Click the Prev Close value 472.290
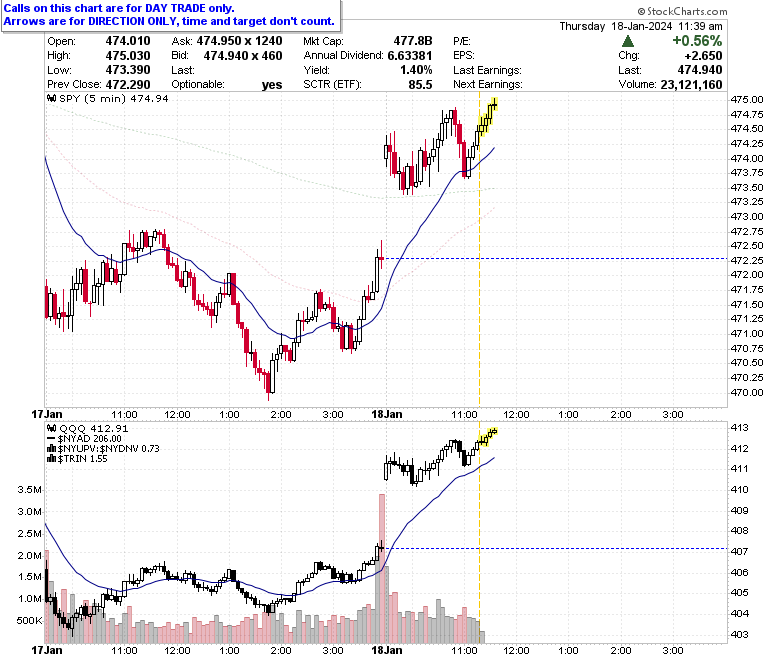The height and width of the screenshot is (659, 780). (128, 85)
